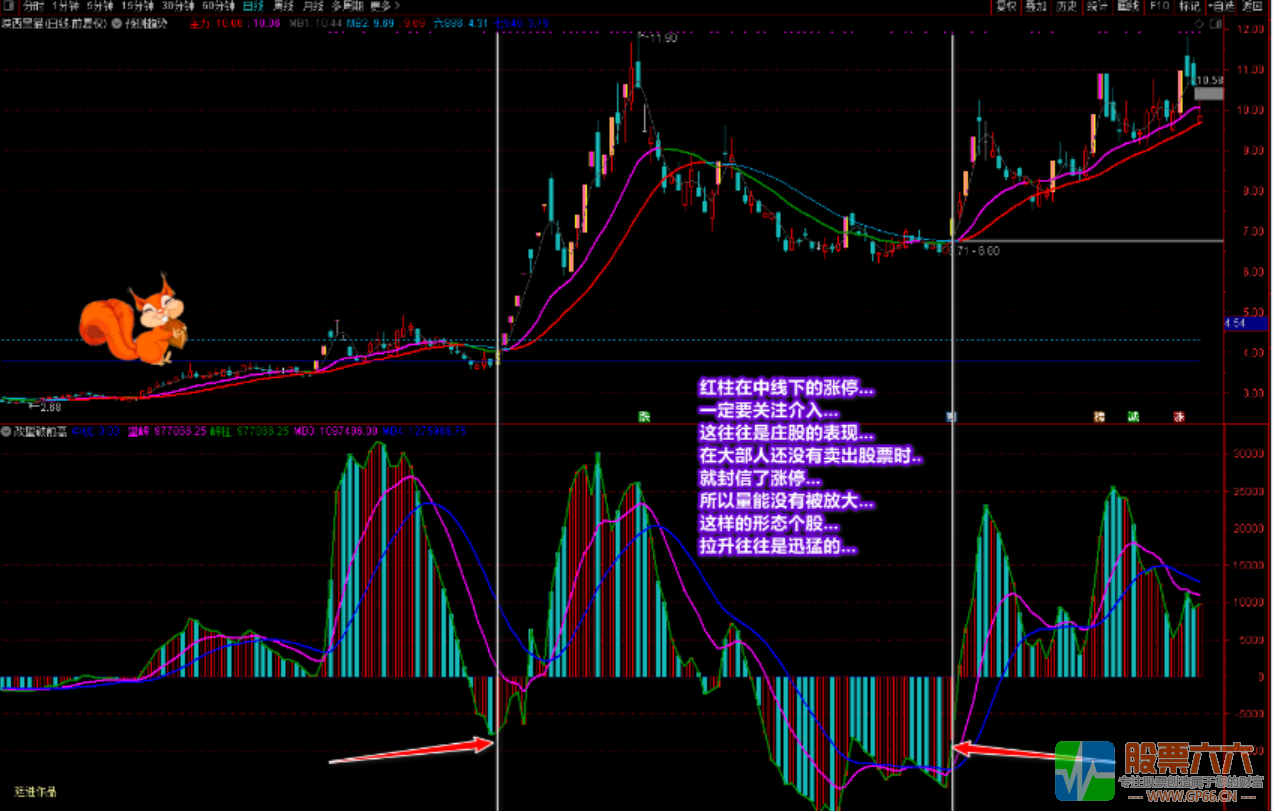The height and width of the screenshot is (811, 1273).
Task: Click the panel layout icon at top-left
Action: pos(7,5)
